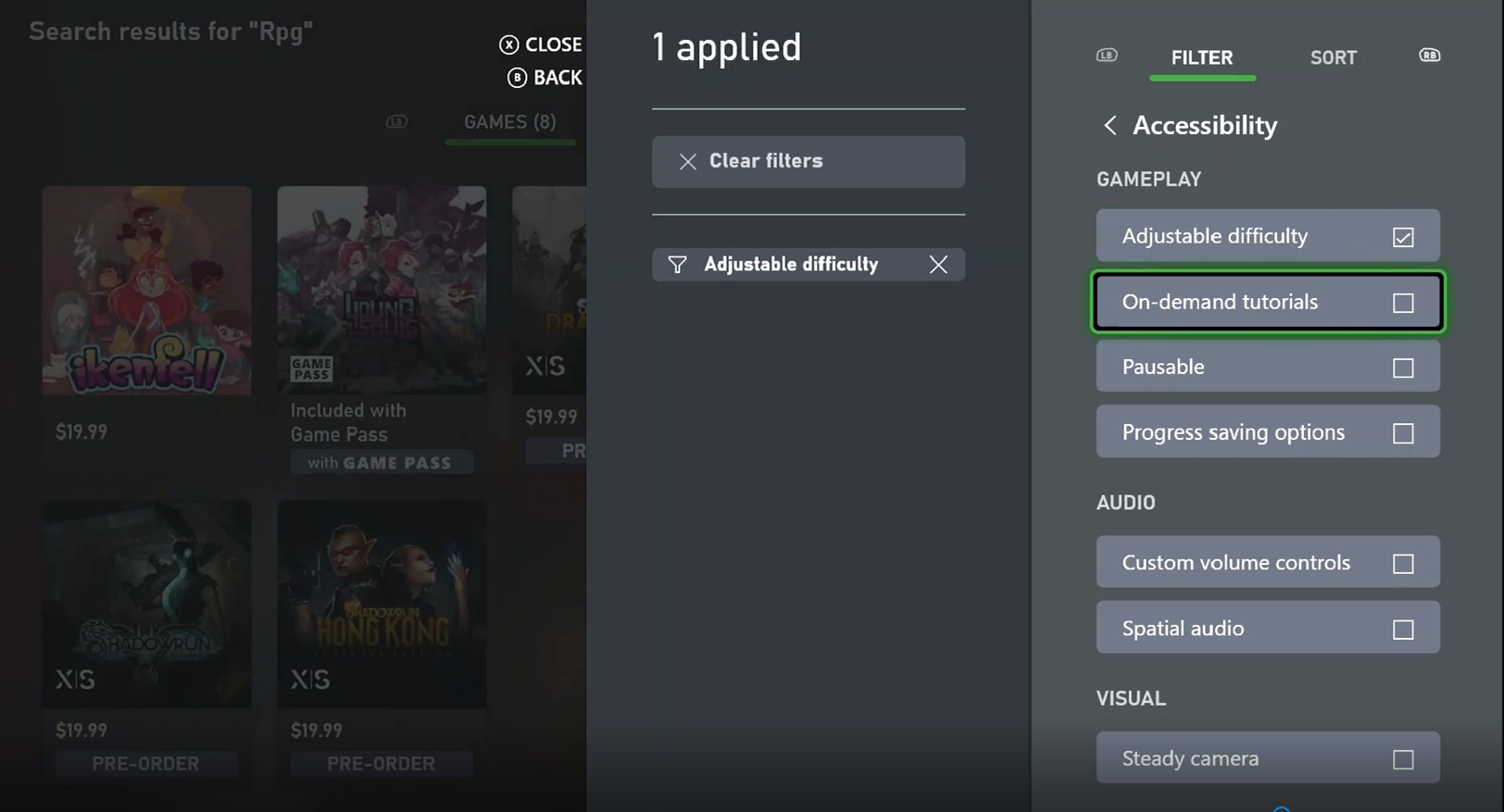This screenshot has height=812, width=1504.
Task: Check the Spatial audio option
Action: (x=1403, y=630)
